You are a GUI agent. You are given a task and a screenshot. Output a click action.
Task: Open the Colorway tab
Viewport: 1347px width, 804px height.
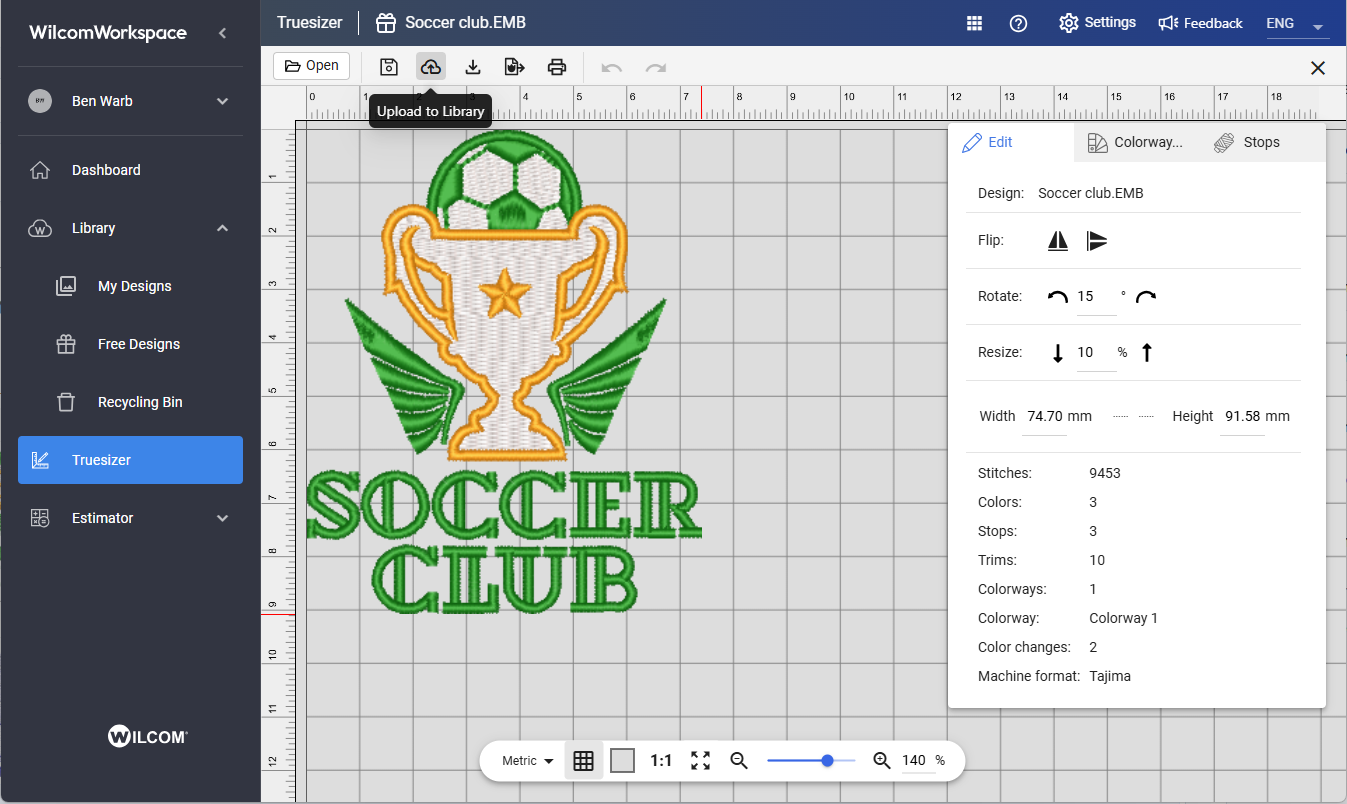[x=1135, y=143]
